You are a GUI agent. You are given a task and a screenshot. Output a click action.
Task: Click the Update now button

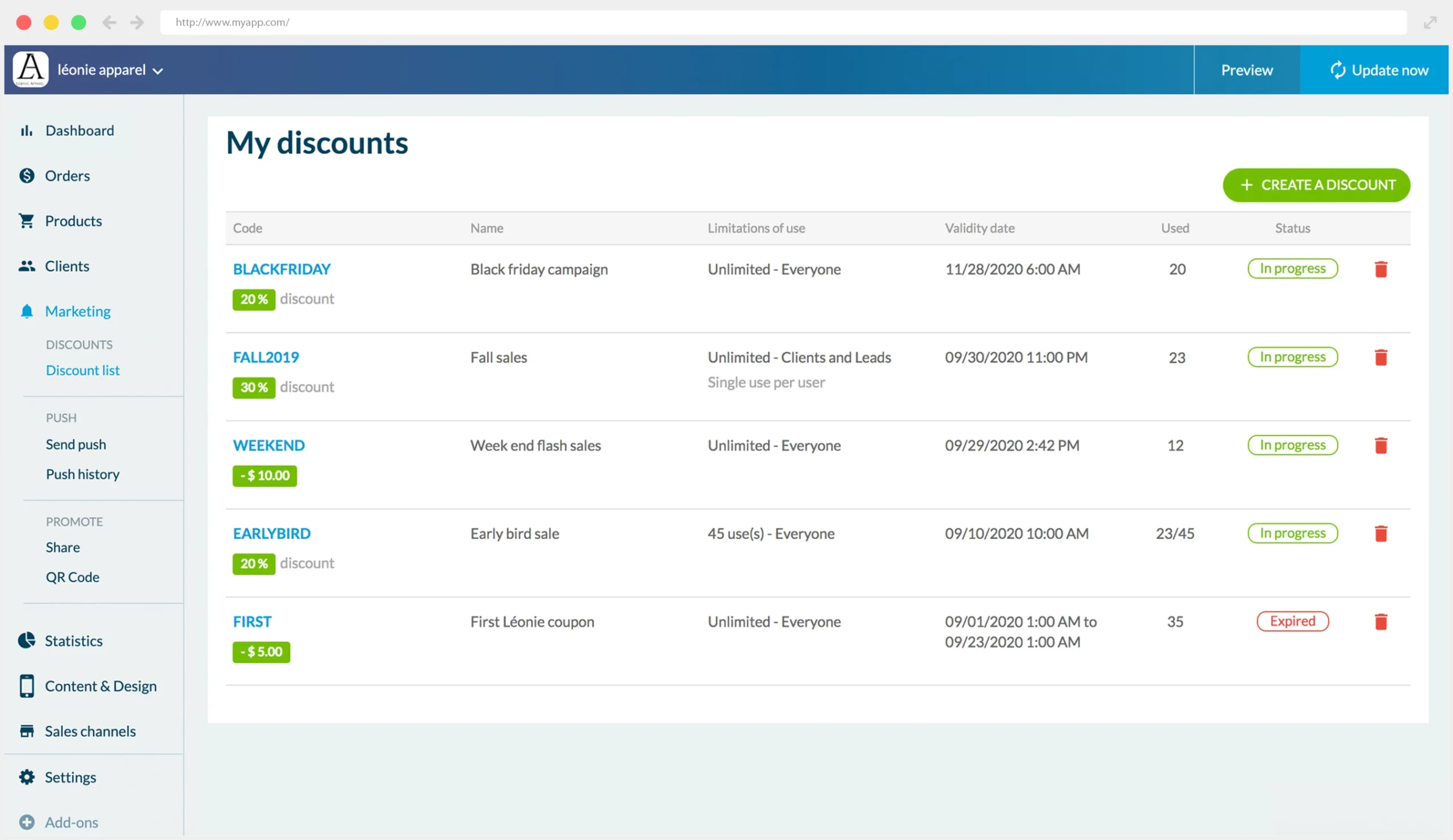pos(1379,70)
